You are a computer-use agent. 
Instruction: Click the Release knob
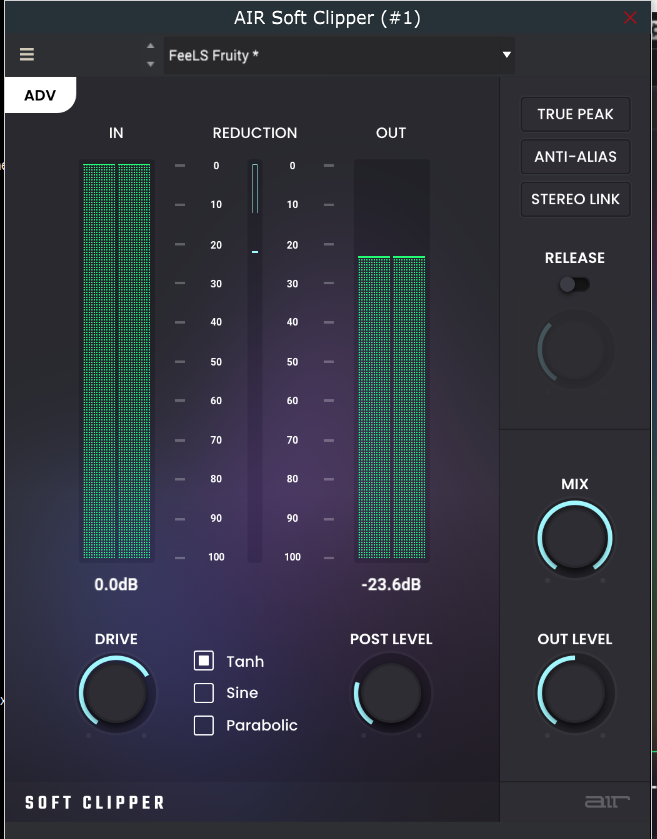coord(575,349)
